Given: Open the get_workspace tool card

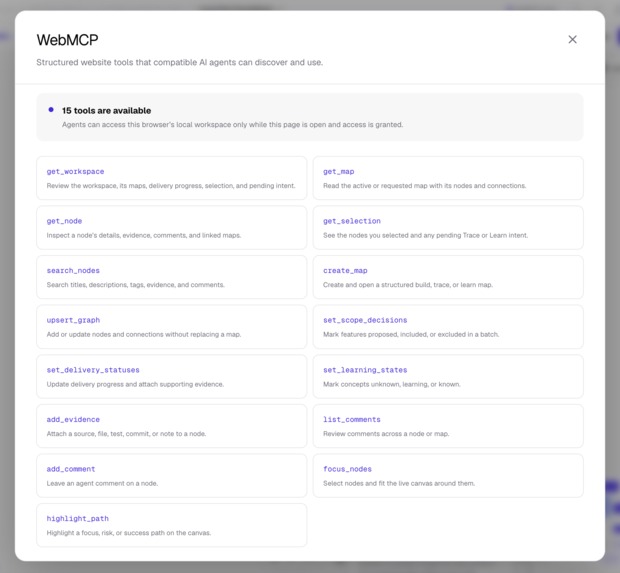Looking at the screenshot, I should click(172, 178).
